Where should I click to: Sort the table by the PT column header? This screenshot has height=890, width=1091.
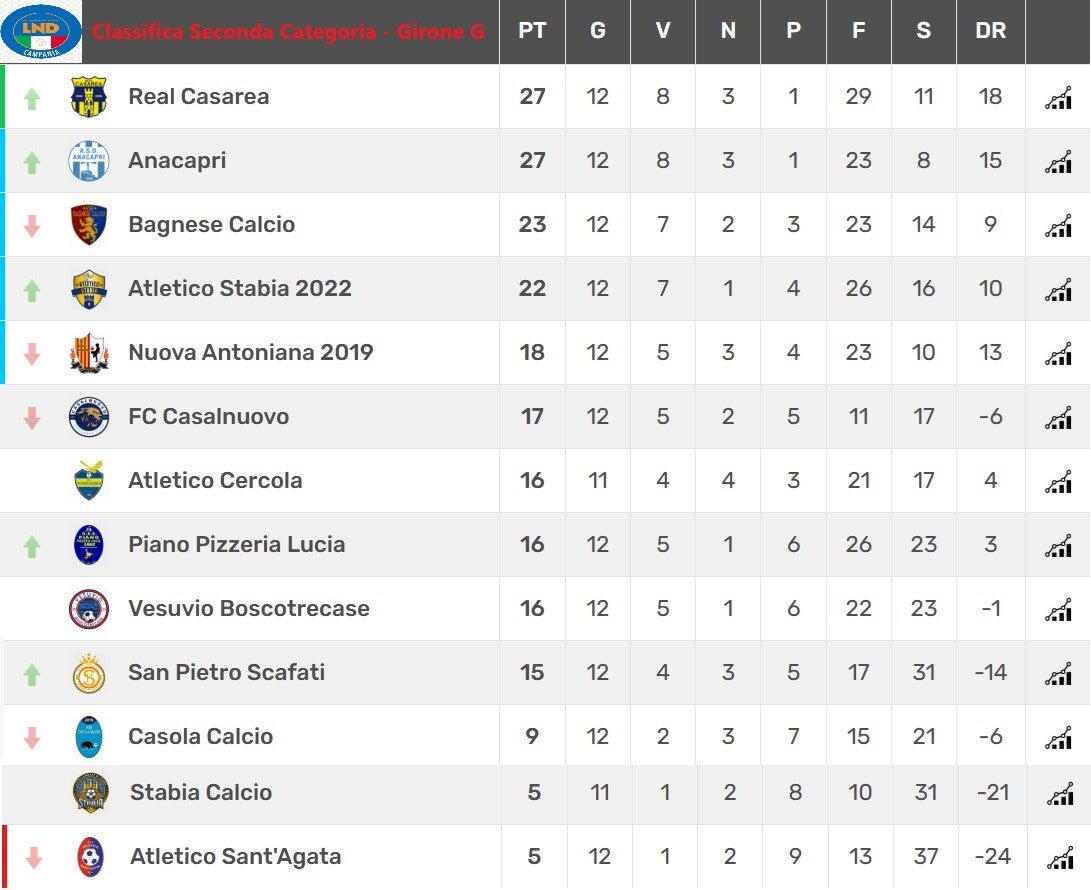click(x=532, y=31)
